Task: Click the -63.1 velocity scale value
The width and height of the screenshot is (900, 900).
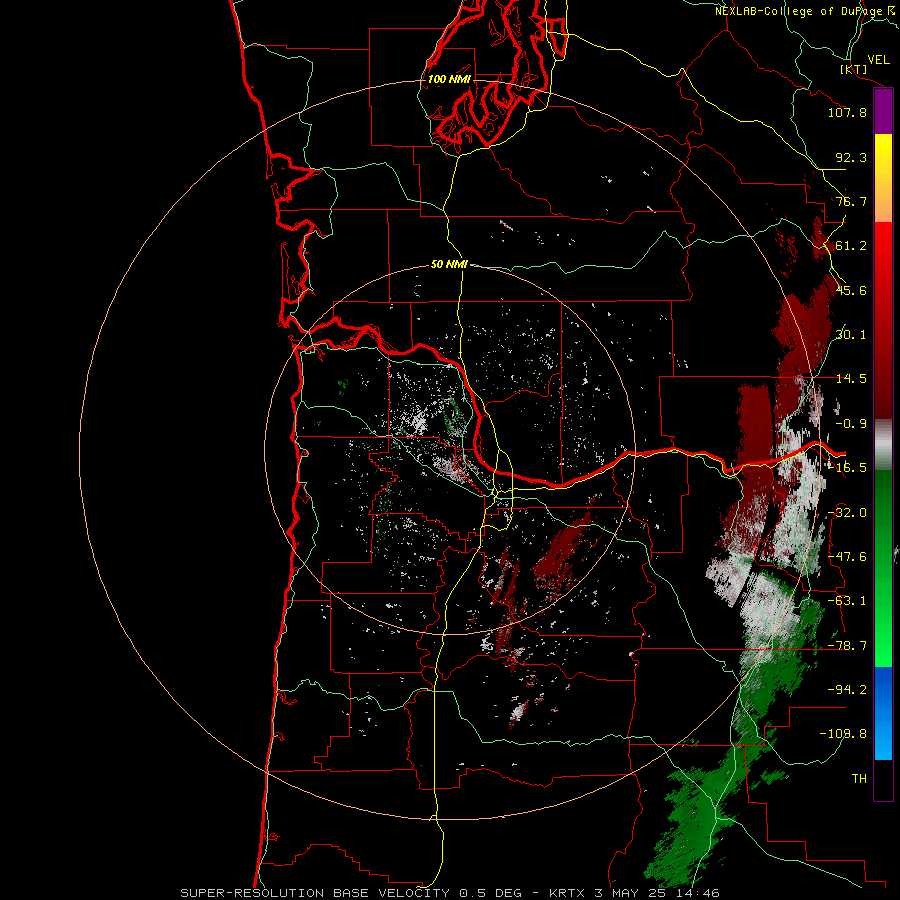Action: 847,601
